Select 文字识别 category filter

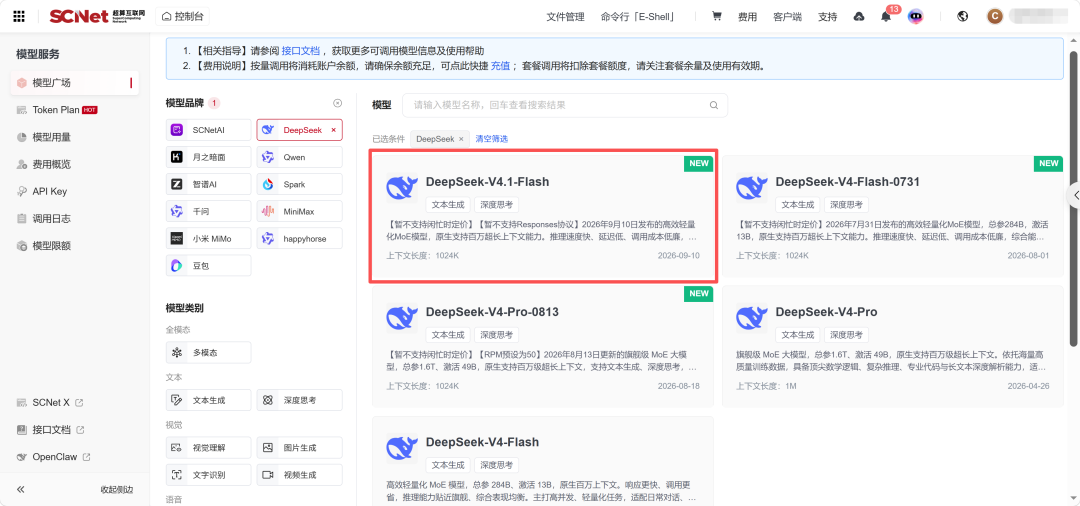pos(209,475)
